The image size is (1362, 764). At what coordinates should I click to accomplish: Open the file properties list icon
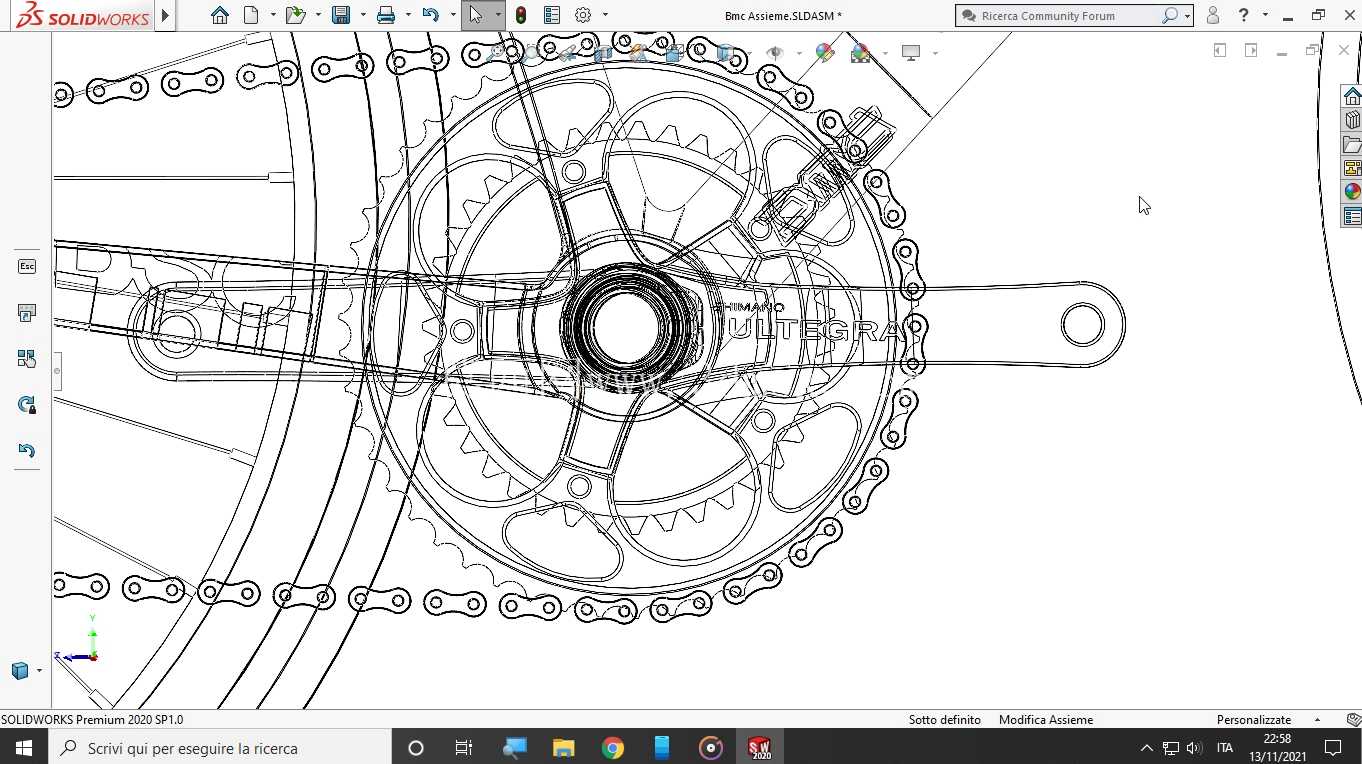click(x=552, y=15)
